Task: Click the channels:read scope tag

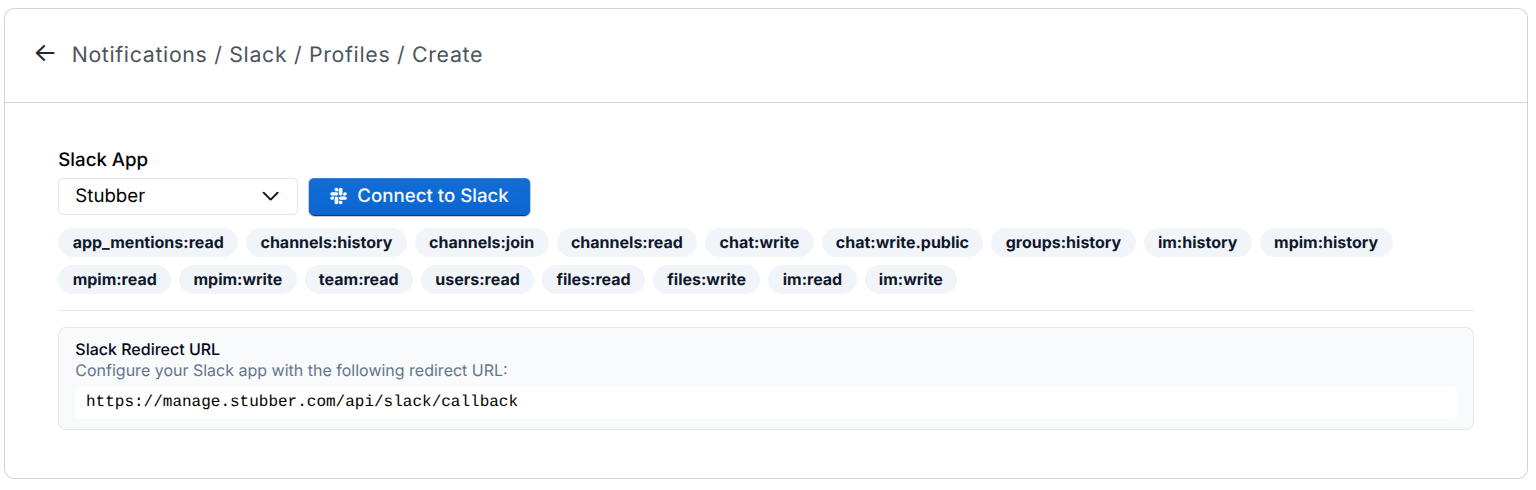Action: [626, 243]
